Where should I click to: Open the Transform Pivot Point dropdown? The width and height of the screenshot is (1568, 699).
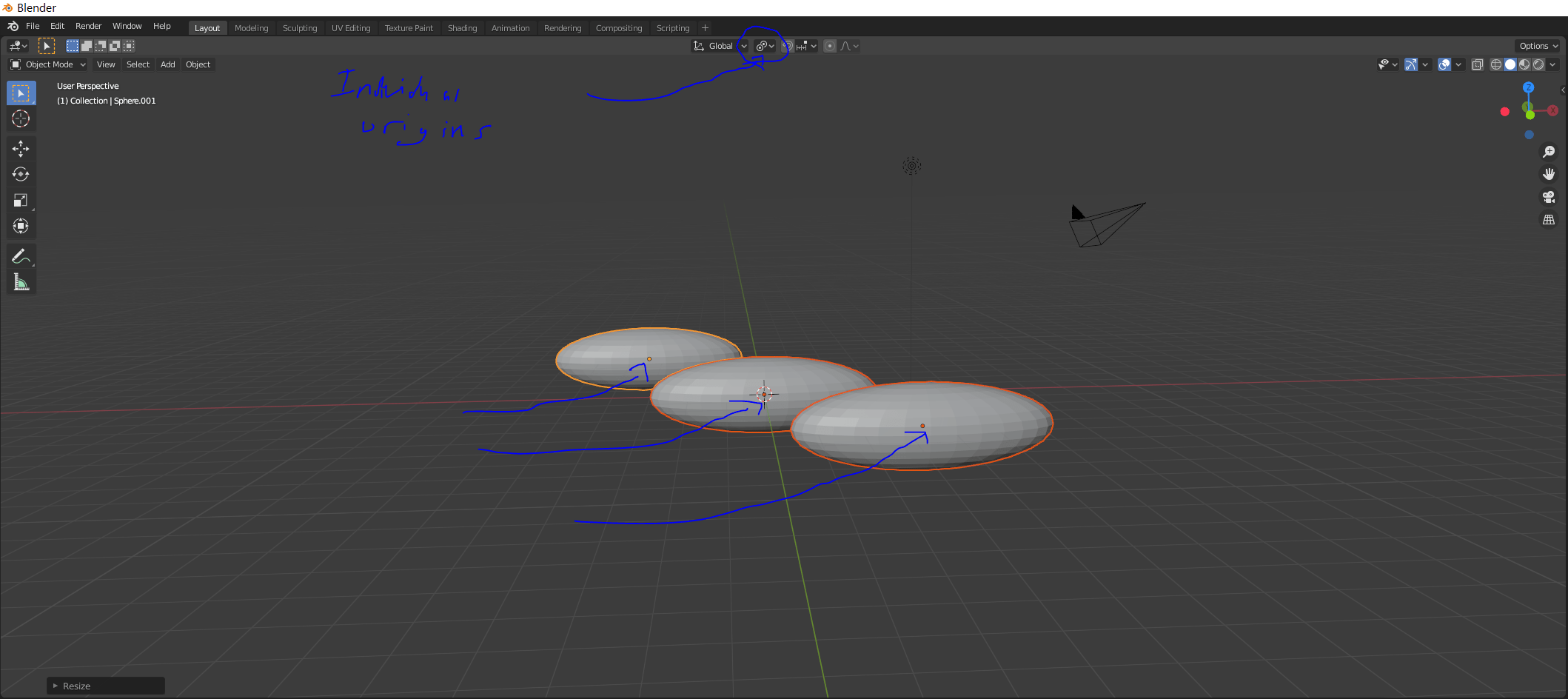765,45
